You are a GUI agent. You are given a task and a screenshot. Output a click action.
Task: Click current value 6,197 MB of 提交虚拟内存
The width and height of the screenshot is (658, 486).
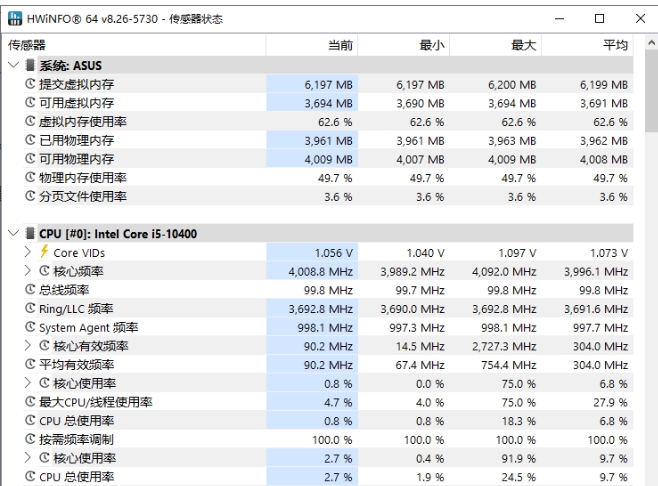tap(328, 85)
